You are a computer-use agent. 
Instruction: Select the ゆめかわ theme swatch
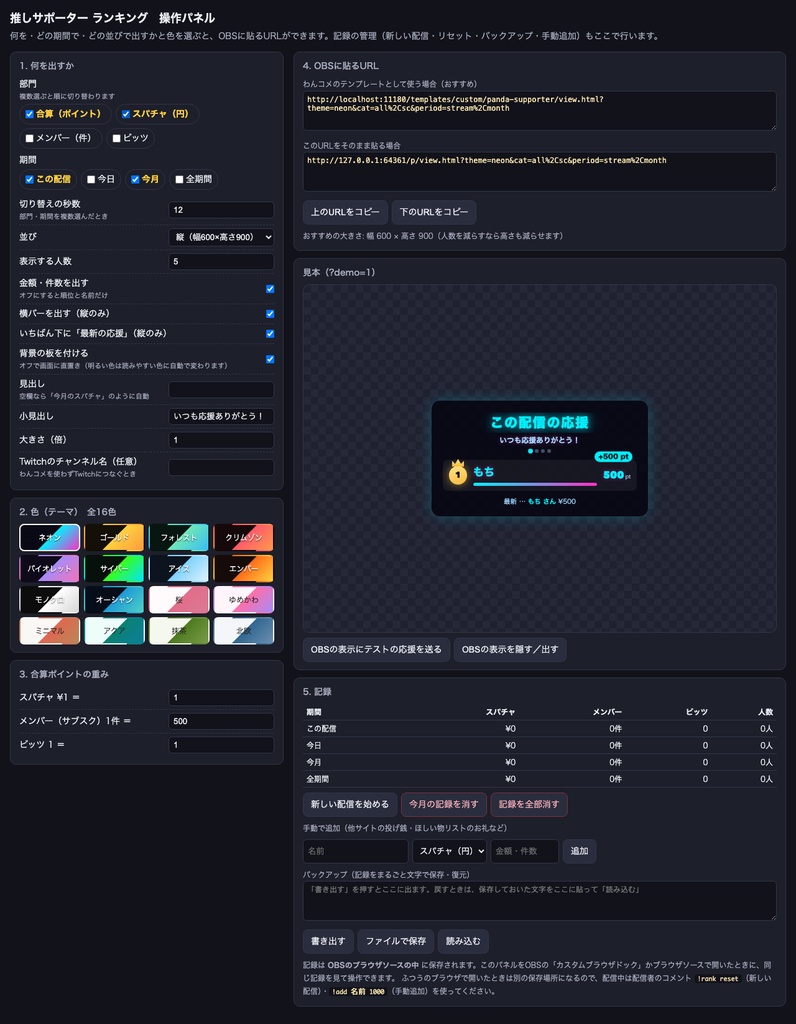[x=244, y=600]
